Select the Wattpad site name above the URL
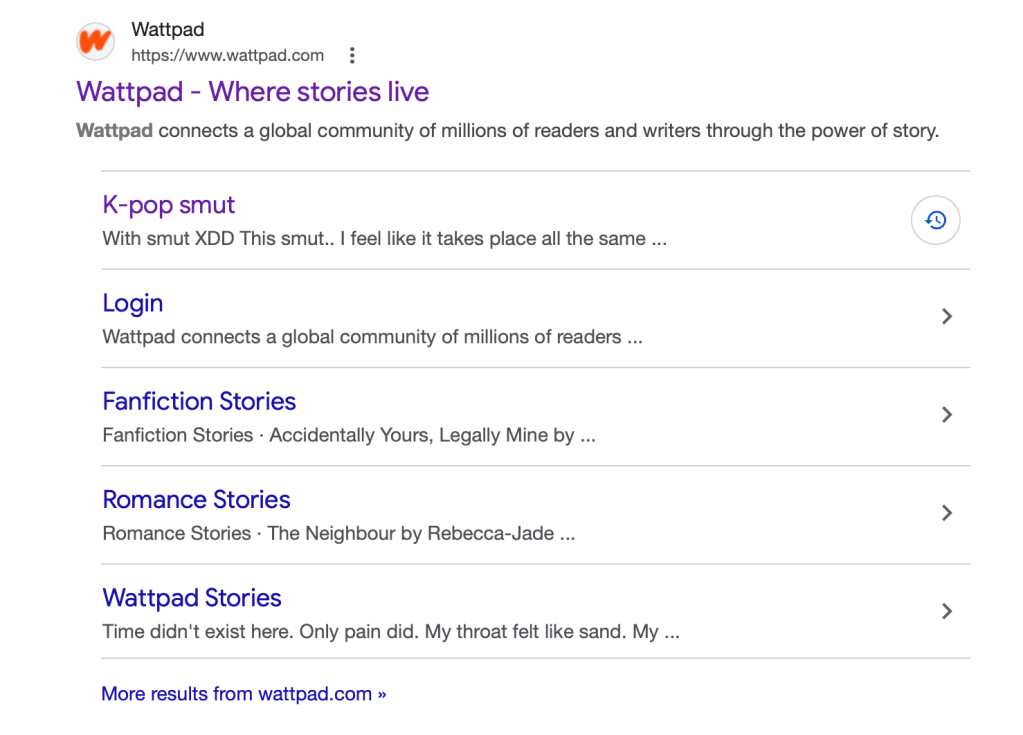The width and height of the screenshot is (1023, 735). pos(167,31)
